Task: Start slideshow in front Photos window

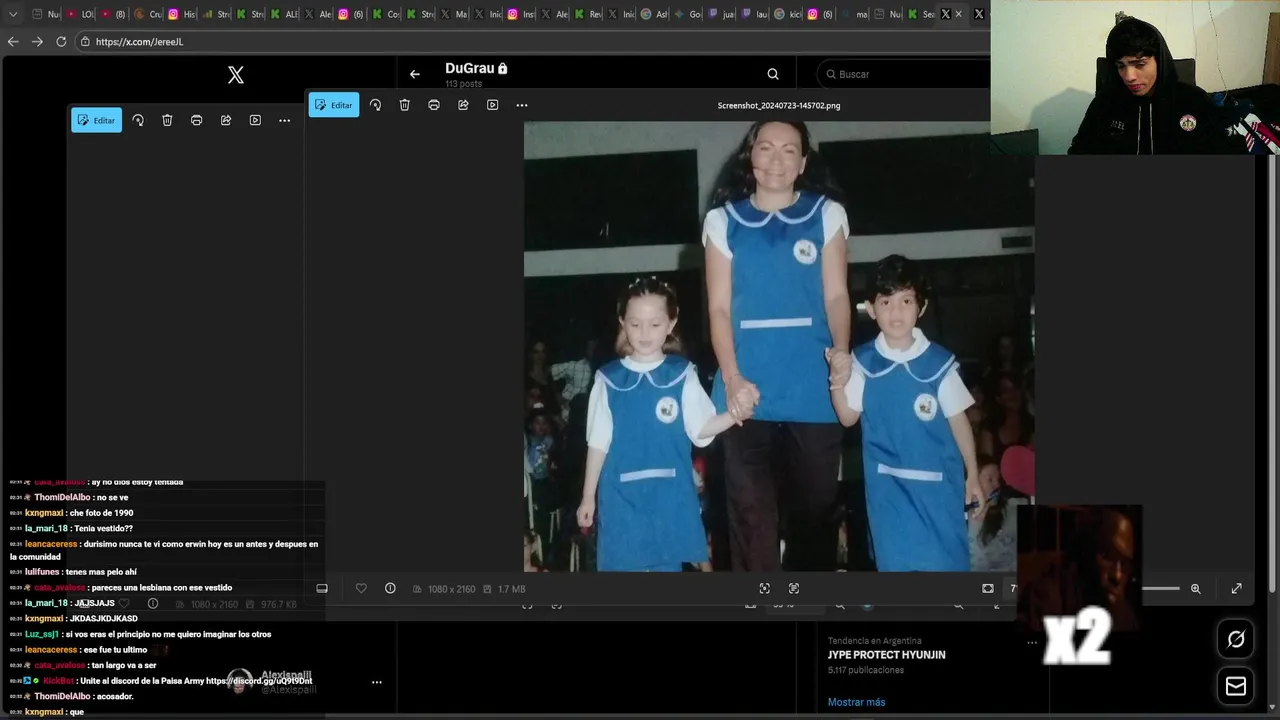Action: point(492,105)
